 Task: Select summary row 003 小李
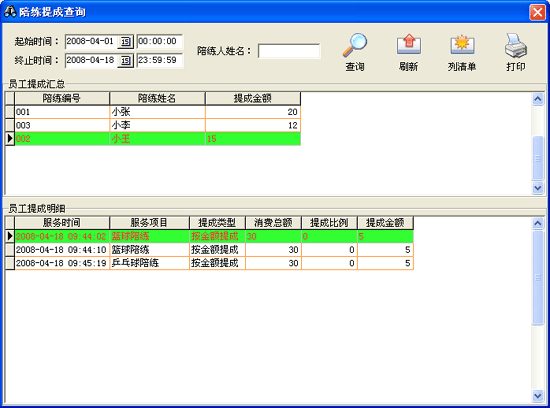coord(157,126)
